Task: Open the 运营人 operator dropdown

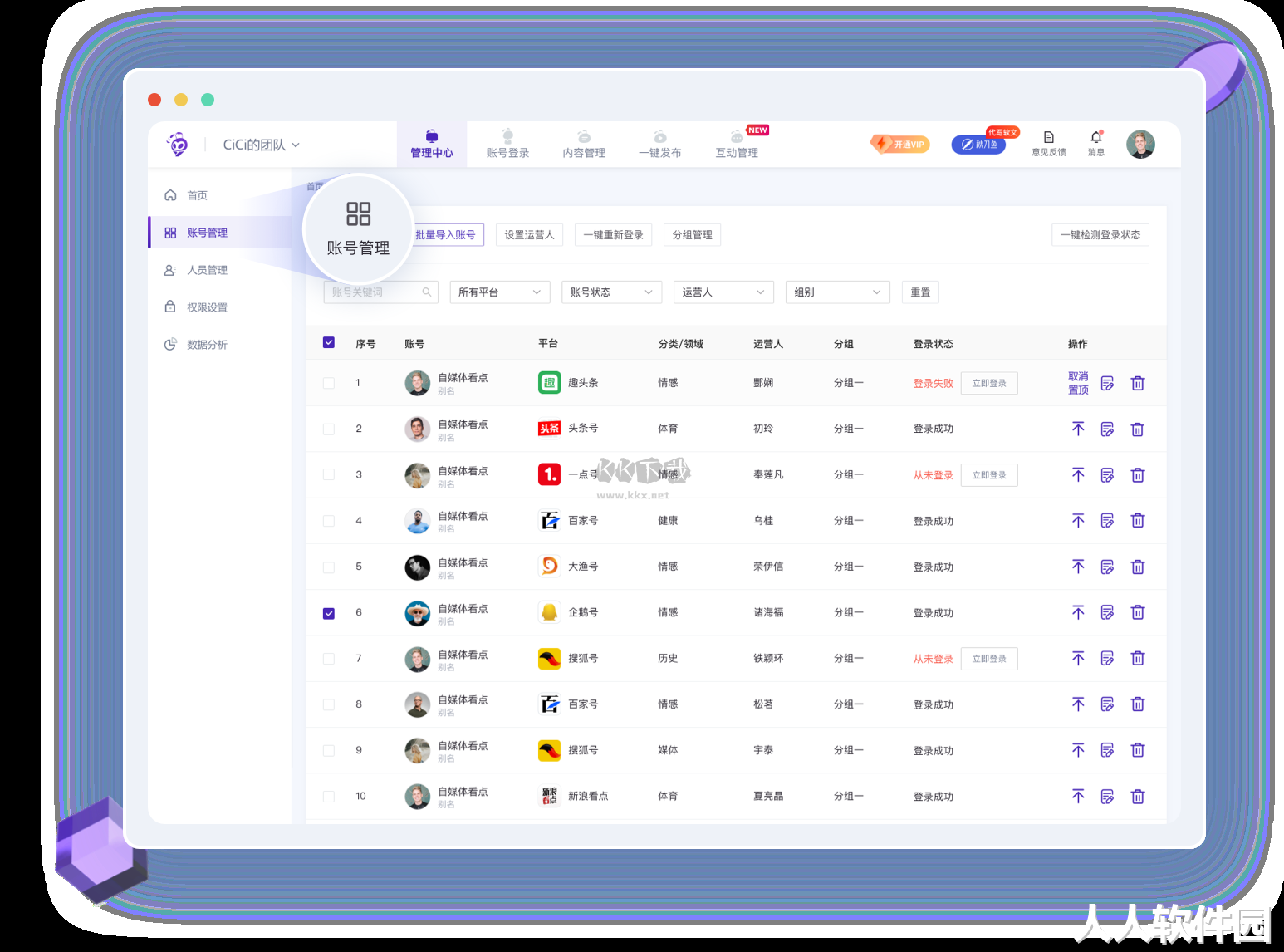Action: (x=723, y=292)
